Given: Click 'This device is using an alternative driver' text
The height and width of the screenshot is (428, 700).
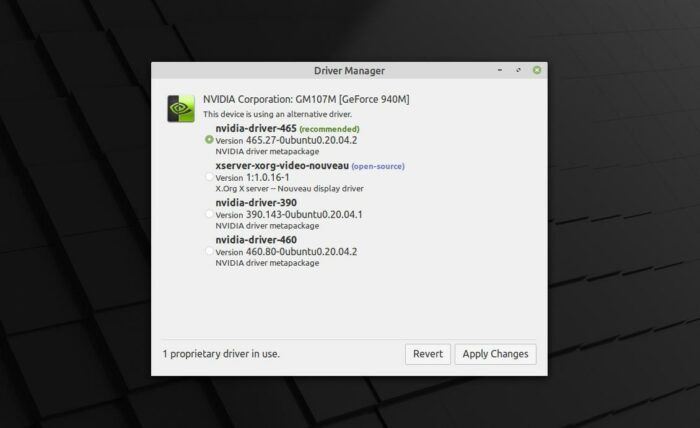Looking at the screenshot, I should (277, 114).
